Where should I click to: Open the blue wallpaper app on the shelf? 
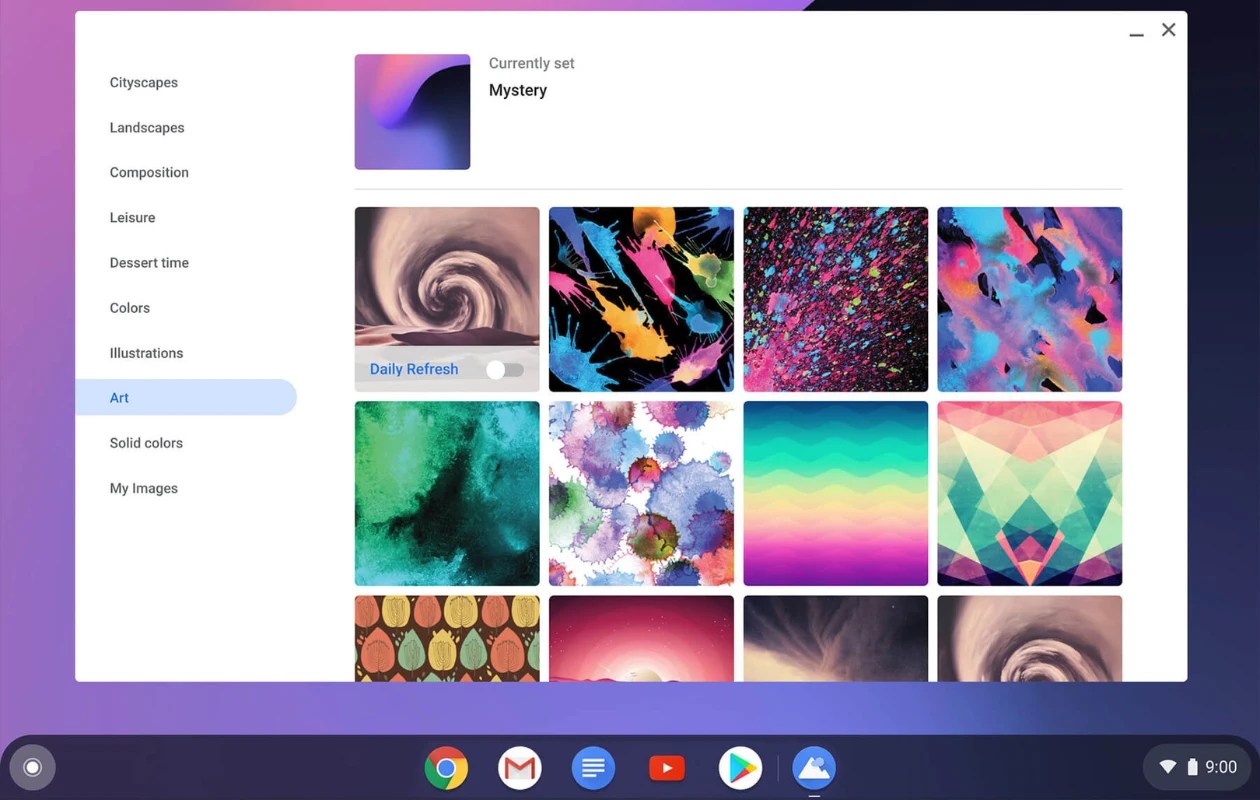(x=813, y=767)
